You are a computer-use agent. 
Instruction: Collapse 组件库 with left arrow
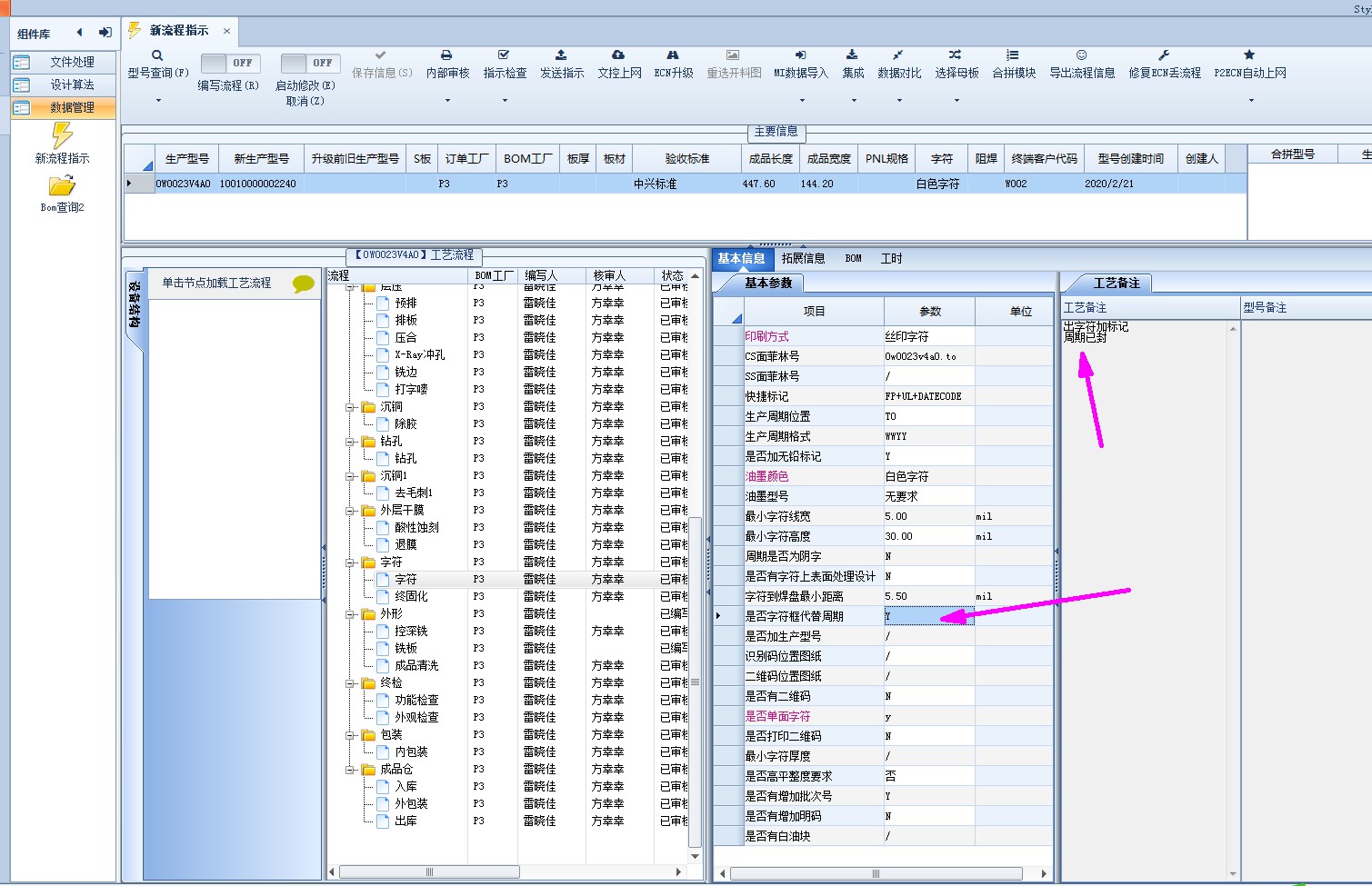click(79, 32)
